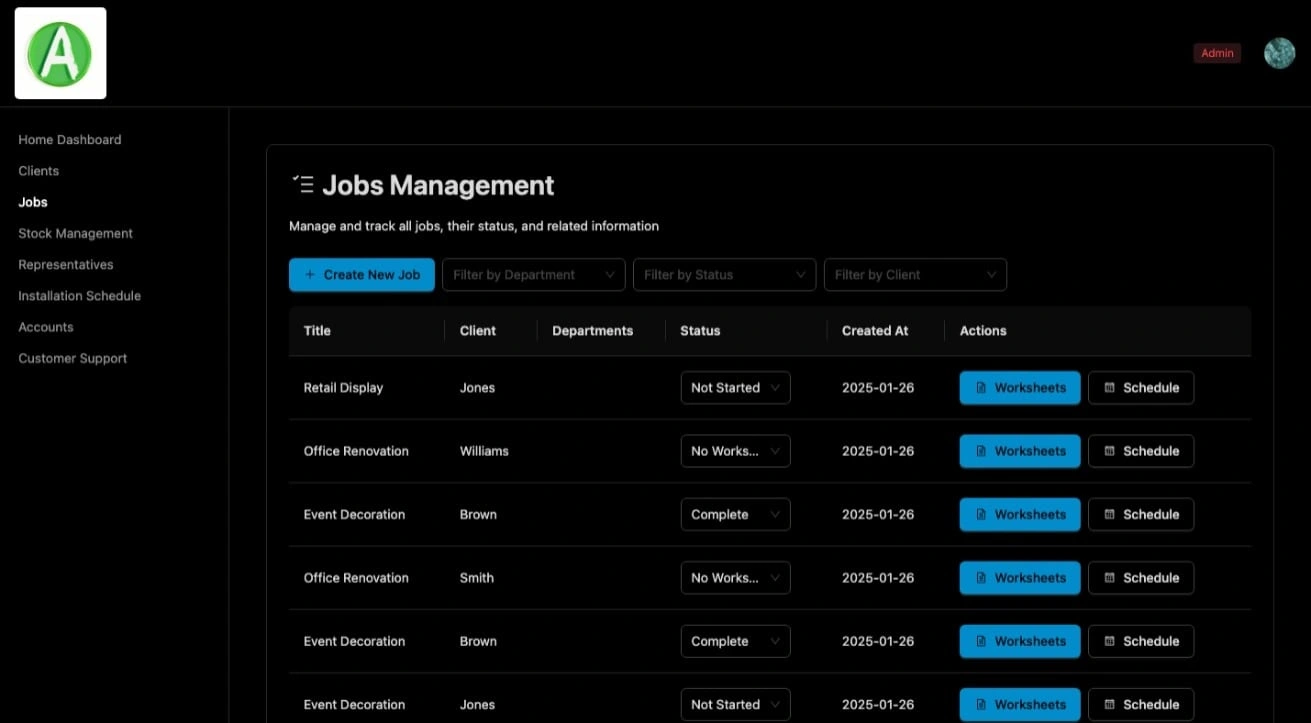This screenshot has height=723, width=1311.
Task: Change status of Office Renovation Williams job
Action: (x=735, y=451)
